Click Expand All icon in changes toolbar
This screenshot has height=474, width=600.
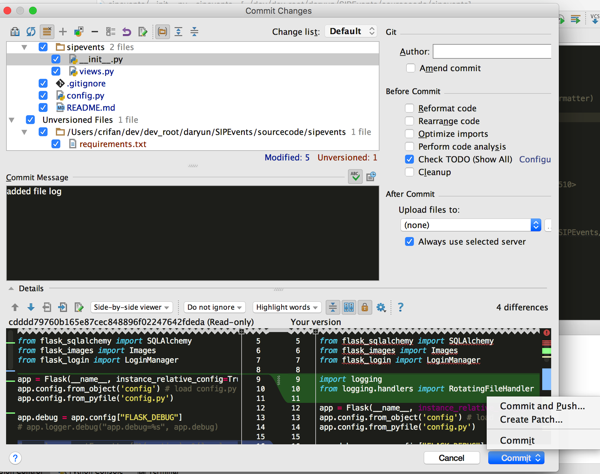click(178, 32)
